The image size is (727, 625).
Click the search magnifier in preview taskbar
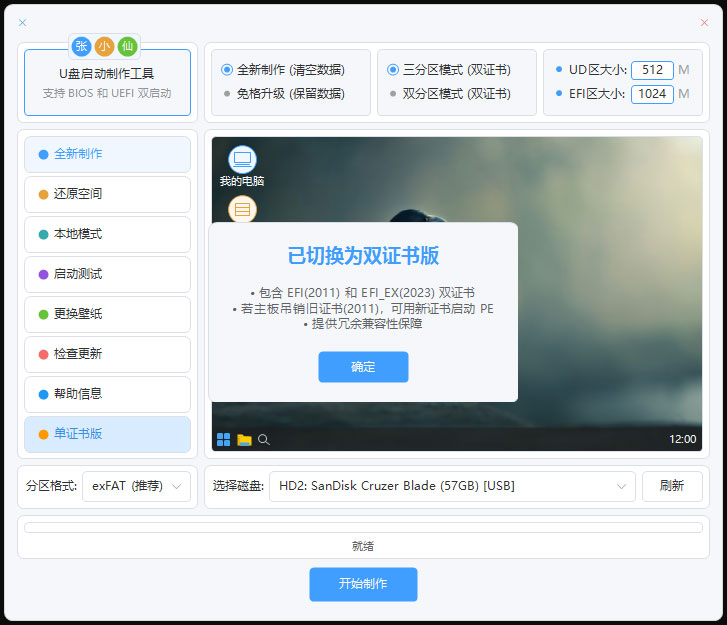pyautogui.click(x=264, y=440)
